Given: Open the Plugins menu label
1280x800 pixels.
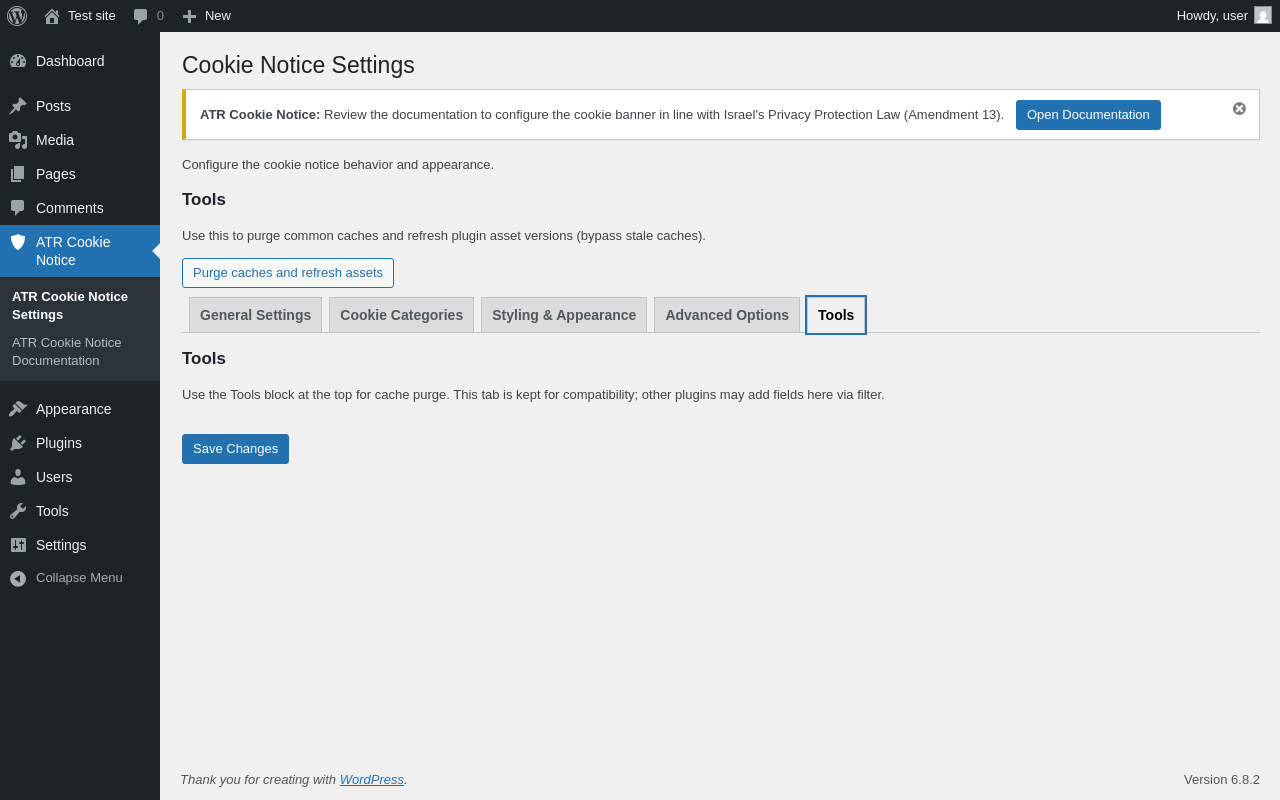Looking at the screenshot, I should [59, 443].
